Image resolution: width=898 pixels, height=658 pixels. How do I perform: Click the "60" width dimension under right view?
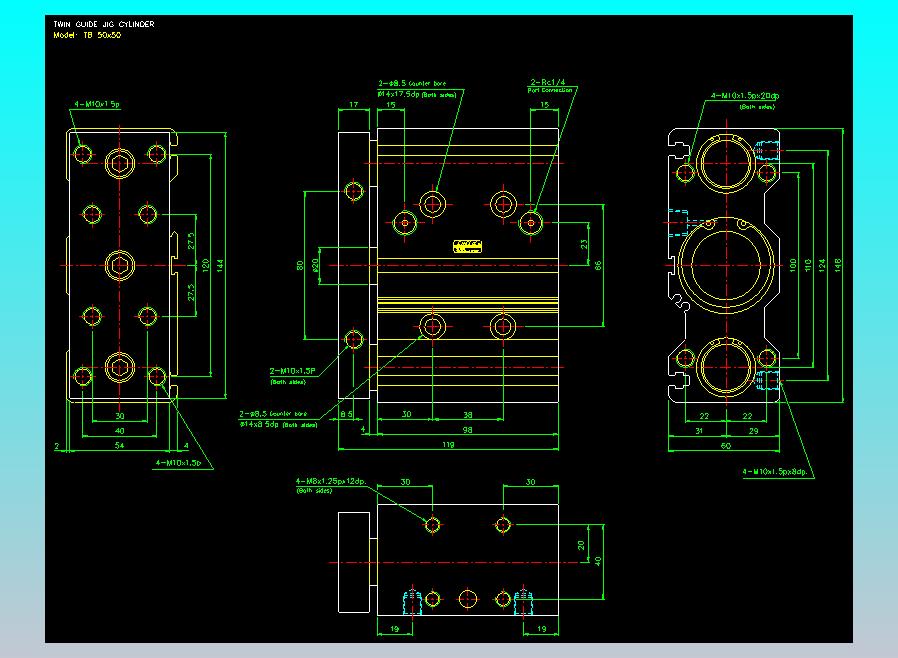click(724, 447)
